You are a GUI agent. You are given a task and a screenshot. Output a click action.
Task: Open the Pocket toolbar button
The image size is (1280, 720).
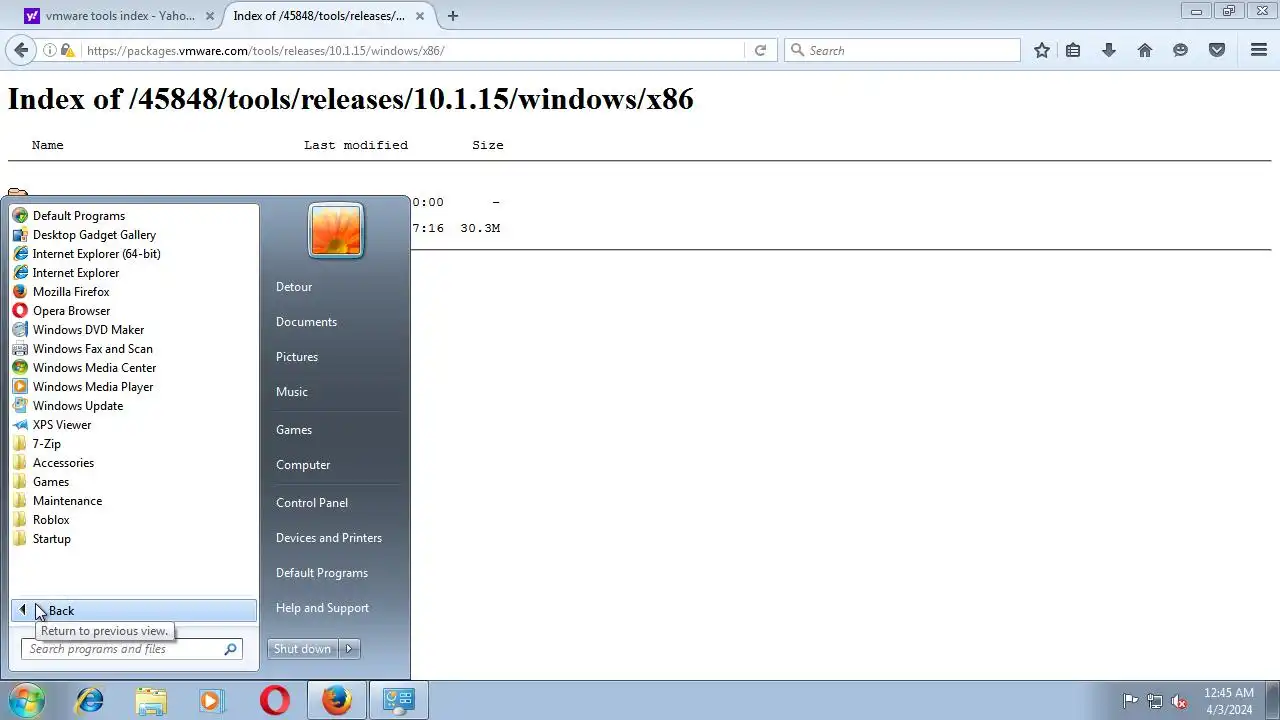click(x=1217, y=50)
